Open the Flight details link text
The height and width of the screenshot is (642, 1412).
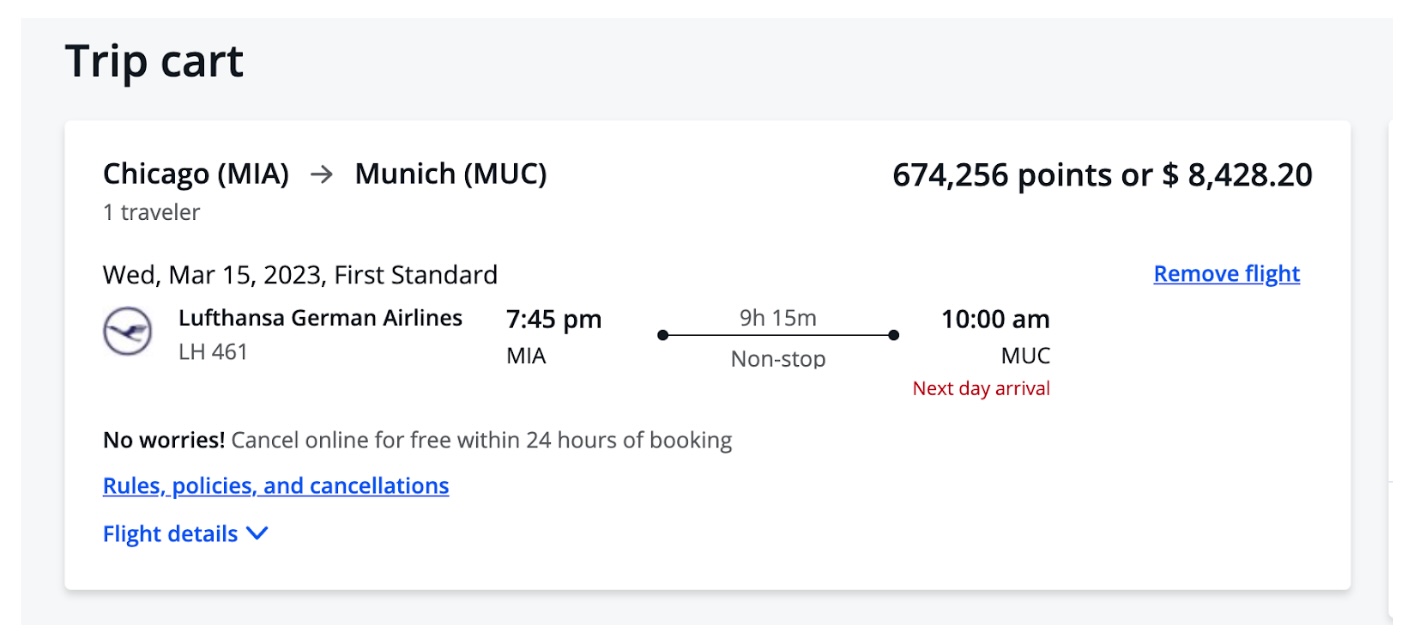pyautogui.click(x=170, y=534)
